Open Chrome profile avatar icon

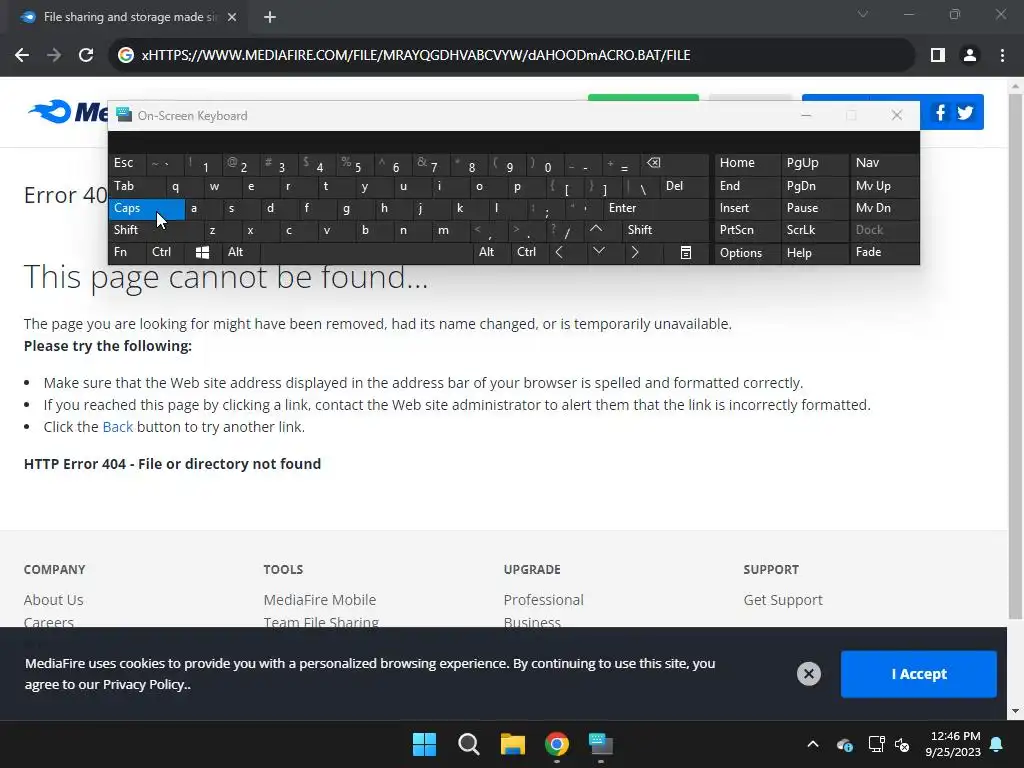[x=970, y=55]
